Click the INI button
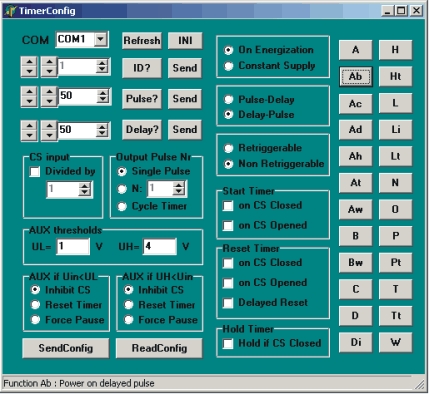429x394 pixels. point(185,41)
